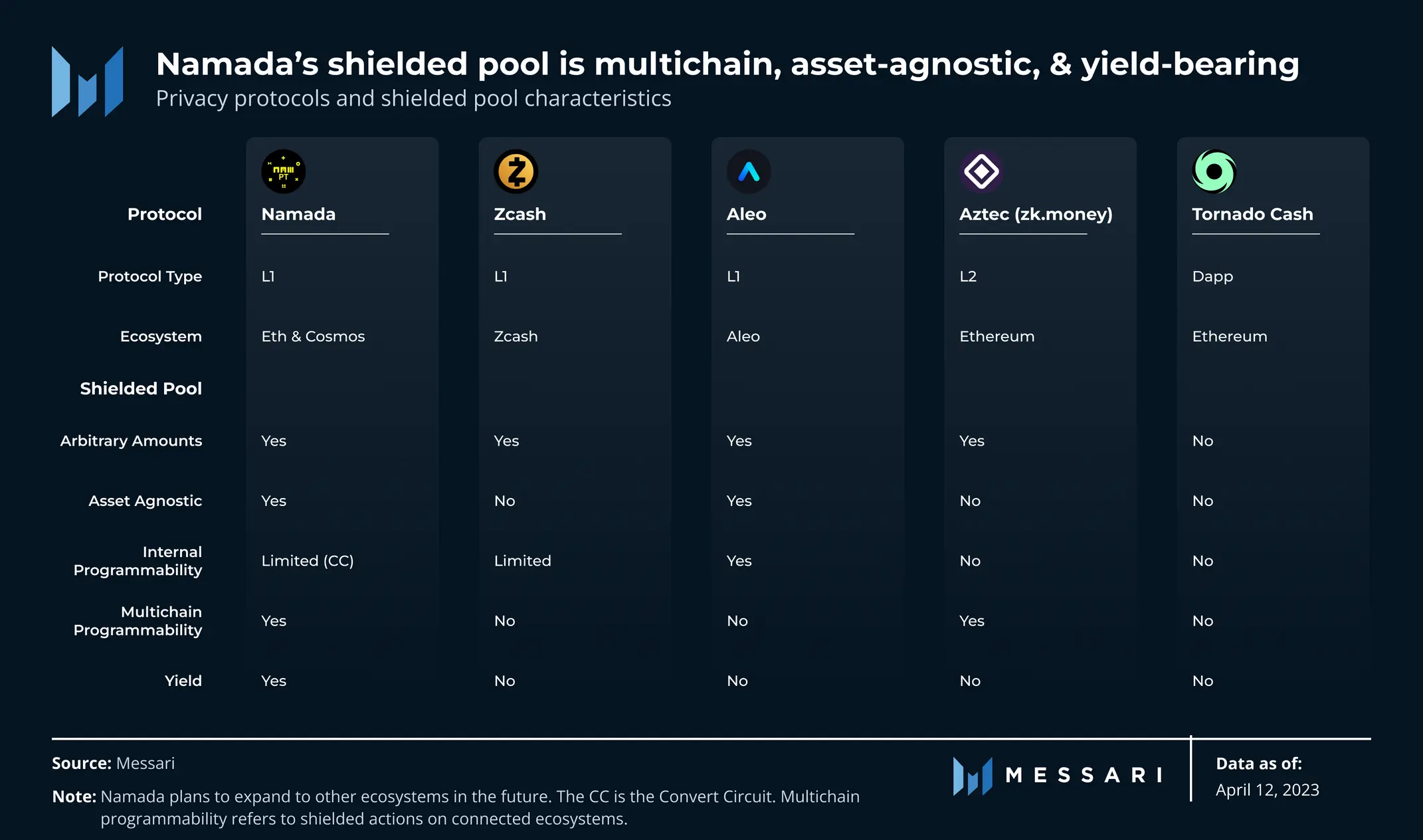The width and height of the screenshot is (1423, 840).
Task: Click the Aleo logo icon
Action: pos(749,171)
